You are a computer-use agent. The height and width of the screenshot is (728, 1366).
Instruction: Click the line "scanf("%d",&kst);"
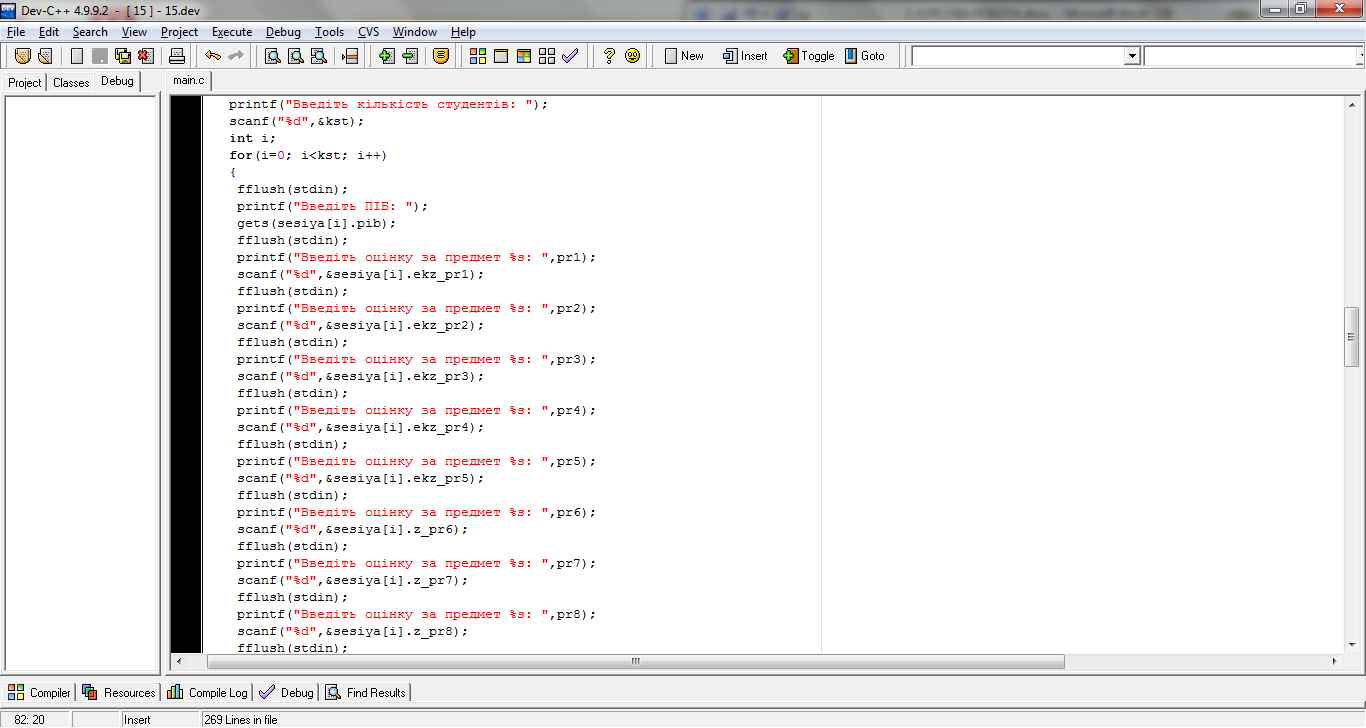click(297, 121)
